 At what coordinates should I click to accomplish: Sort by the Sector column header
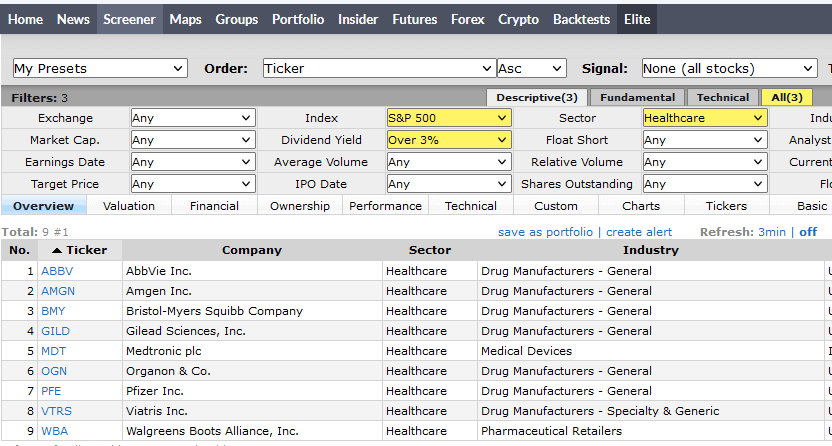point(430,250)
